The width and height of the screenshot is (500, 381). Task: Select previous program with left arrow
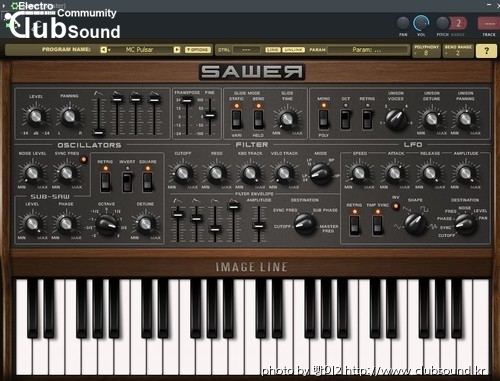(104, 50)
